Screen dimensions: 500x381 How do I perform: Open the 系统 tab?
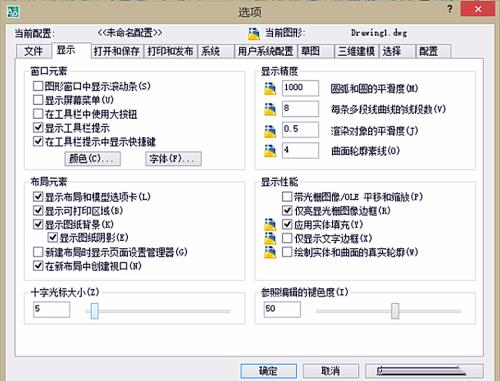pos(216,51)
